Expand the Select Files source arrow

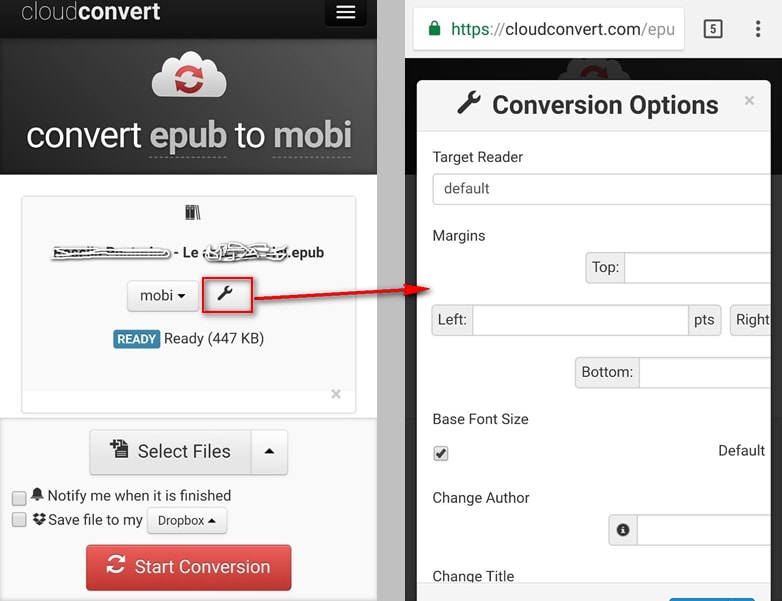click(269, 452)
